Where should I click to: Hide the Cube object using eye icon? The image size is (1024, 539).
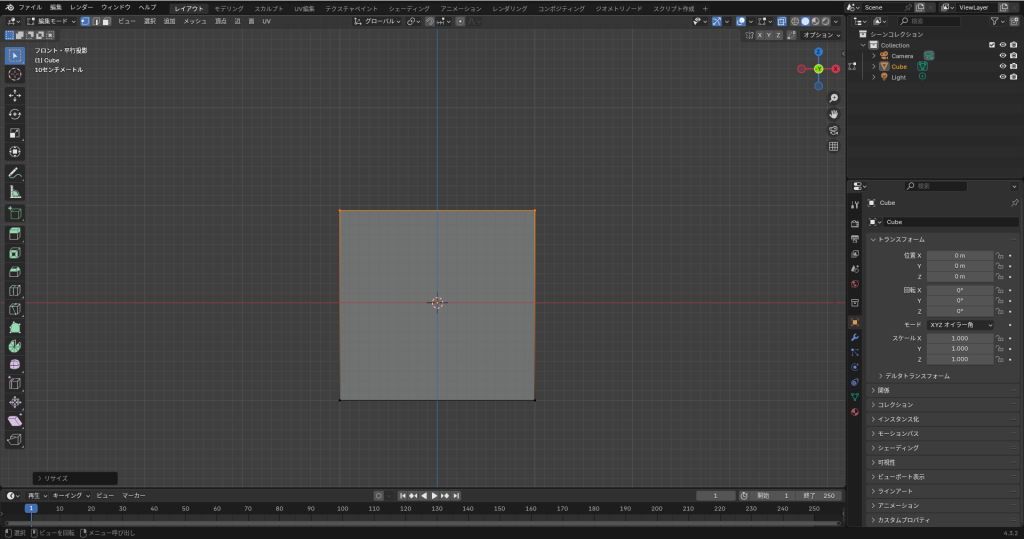point(1002,66)
